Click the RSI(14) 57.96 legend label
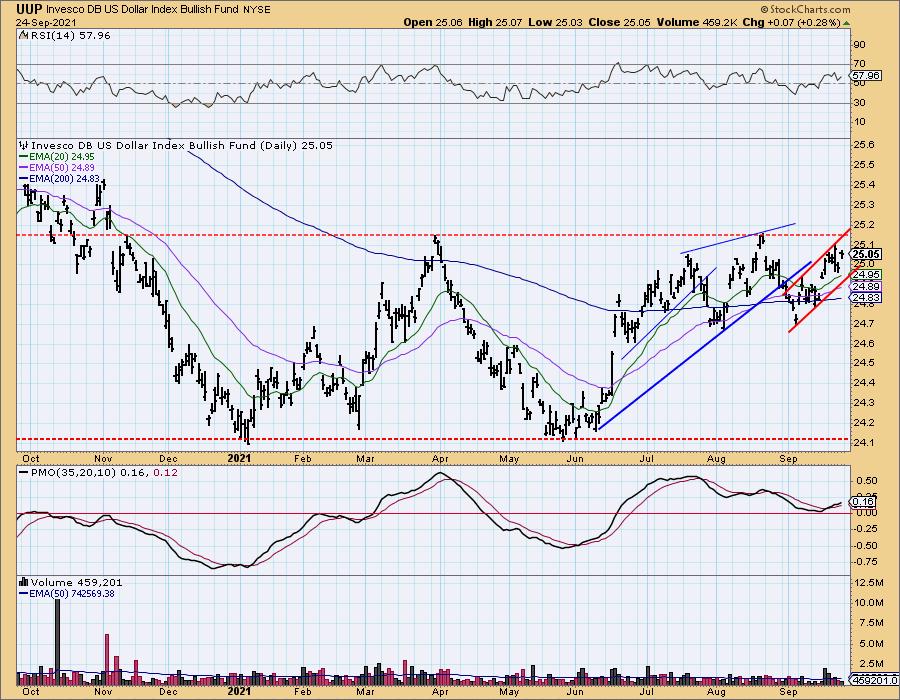 (x=70, y=36)
